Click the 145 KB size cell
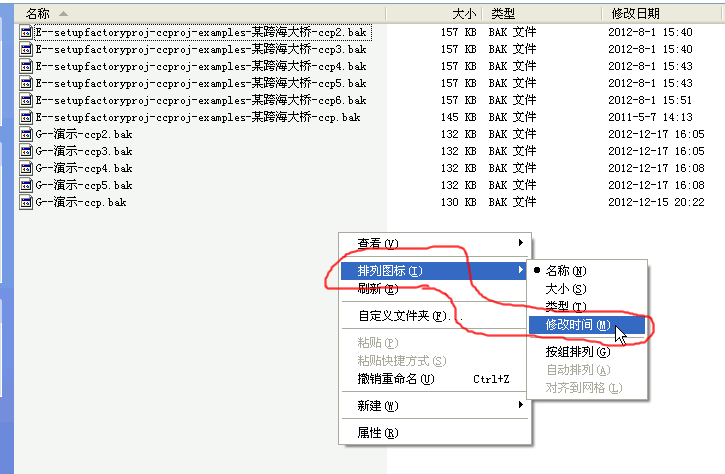The height and width of the screenshot is (474, 725). click(458, 117)
